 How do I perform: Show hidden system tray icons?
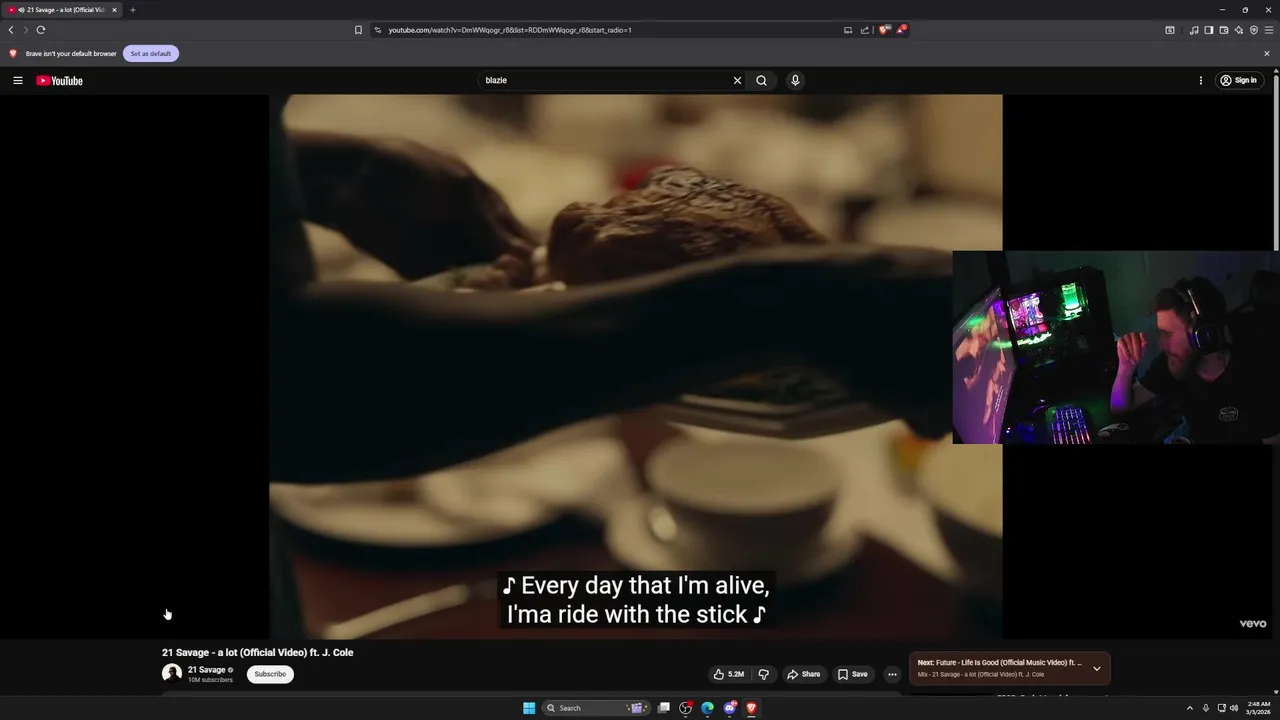tap(1190, 708)
